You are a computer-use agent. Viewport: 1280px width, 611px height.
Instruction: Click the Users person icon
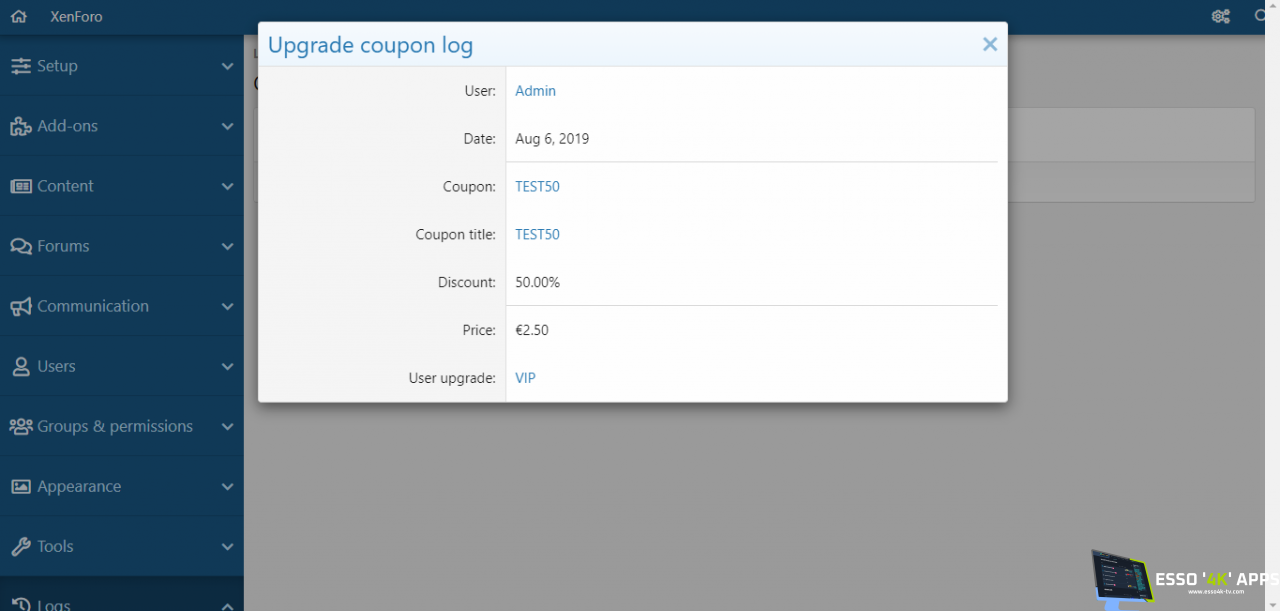point(20,366)
